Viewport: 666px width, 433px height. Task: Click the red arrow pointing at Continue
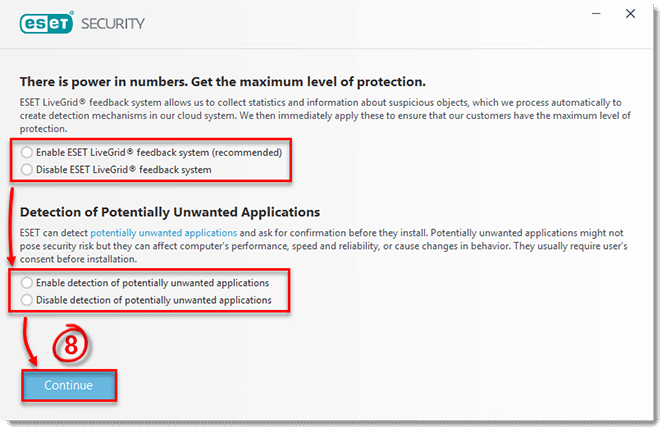(x=29, y=342)
